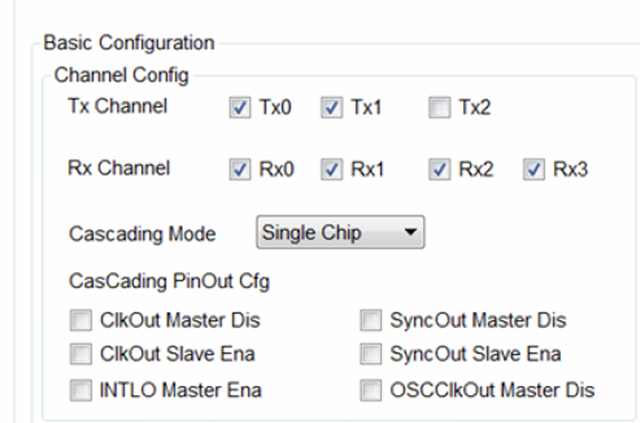The width and height of the screenshot is (640, 423).
Task: Tick the INTLO Master Ena box
Action: (79, 389)
